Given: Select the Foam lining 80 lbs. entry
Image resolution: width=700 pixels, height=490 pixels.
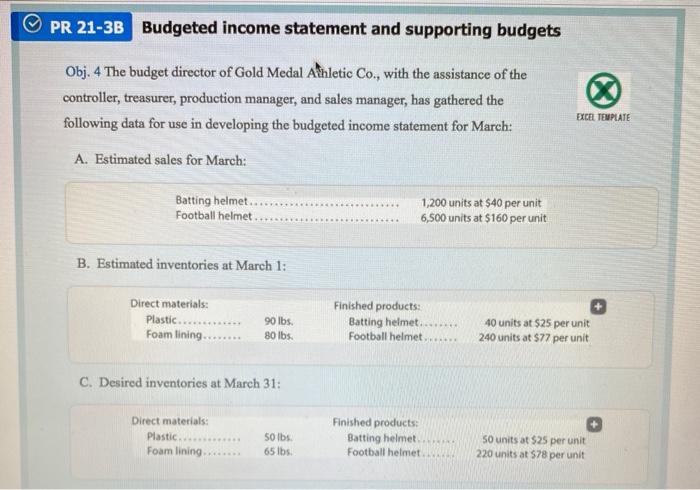Looking at the screenshot, I should click(x=220, y=335).
